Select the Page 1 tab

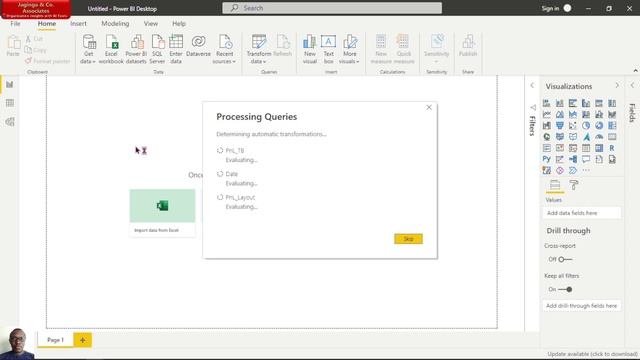55,340
